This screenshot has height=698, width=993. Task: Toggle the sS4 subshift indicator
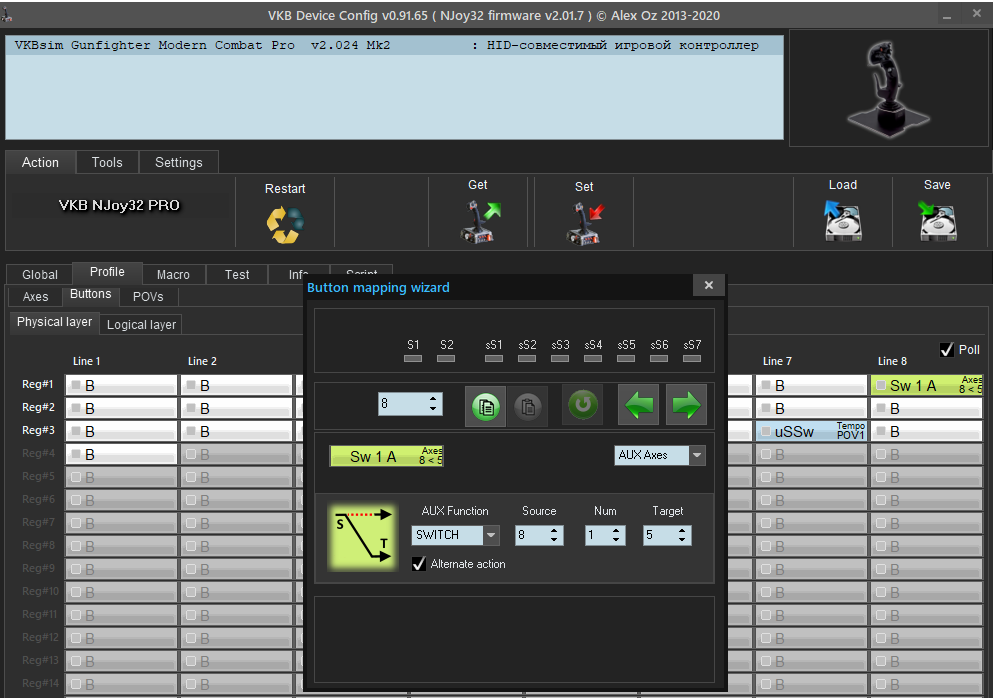[593, 359]
